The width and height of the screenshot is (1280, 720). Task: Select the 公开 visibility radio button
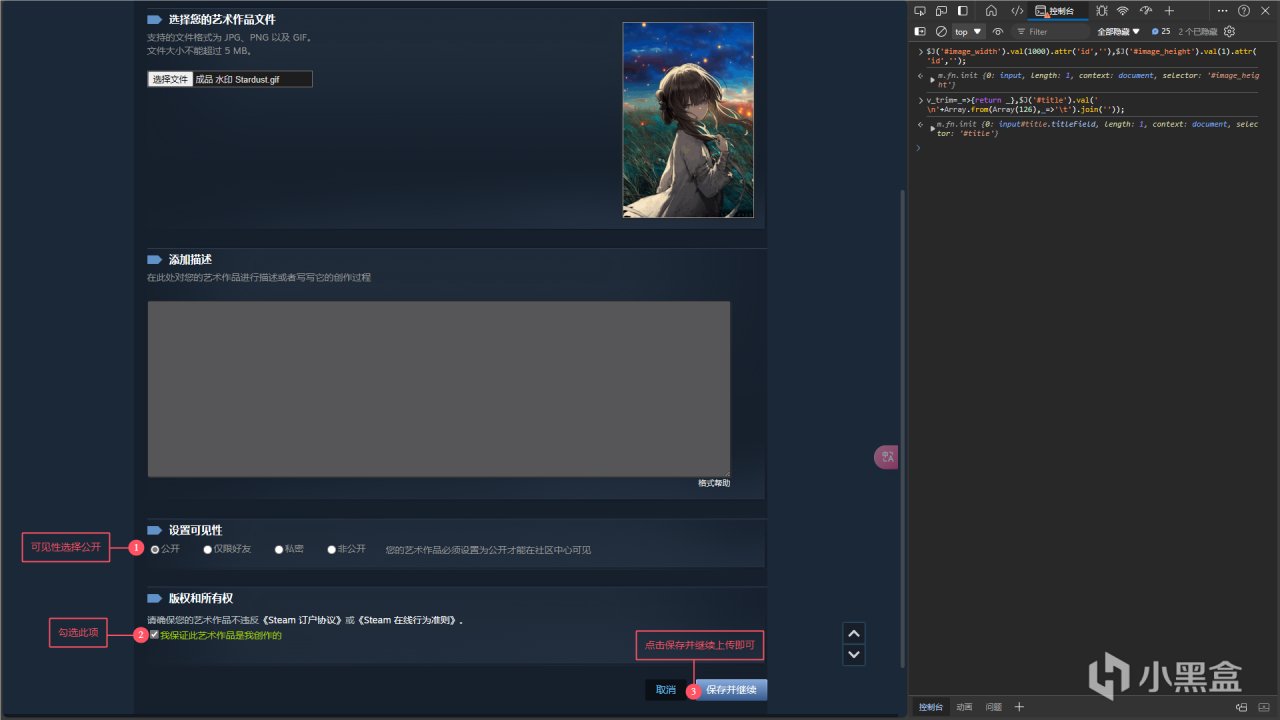coord(155,549)
